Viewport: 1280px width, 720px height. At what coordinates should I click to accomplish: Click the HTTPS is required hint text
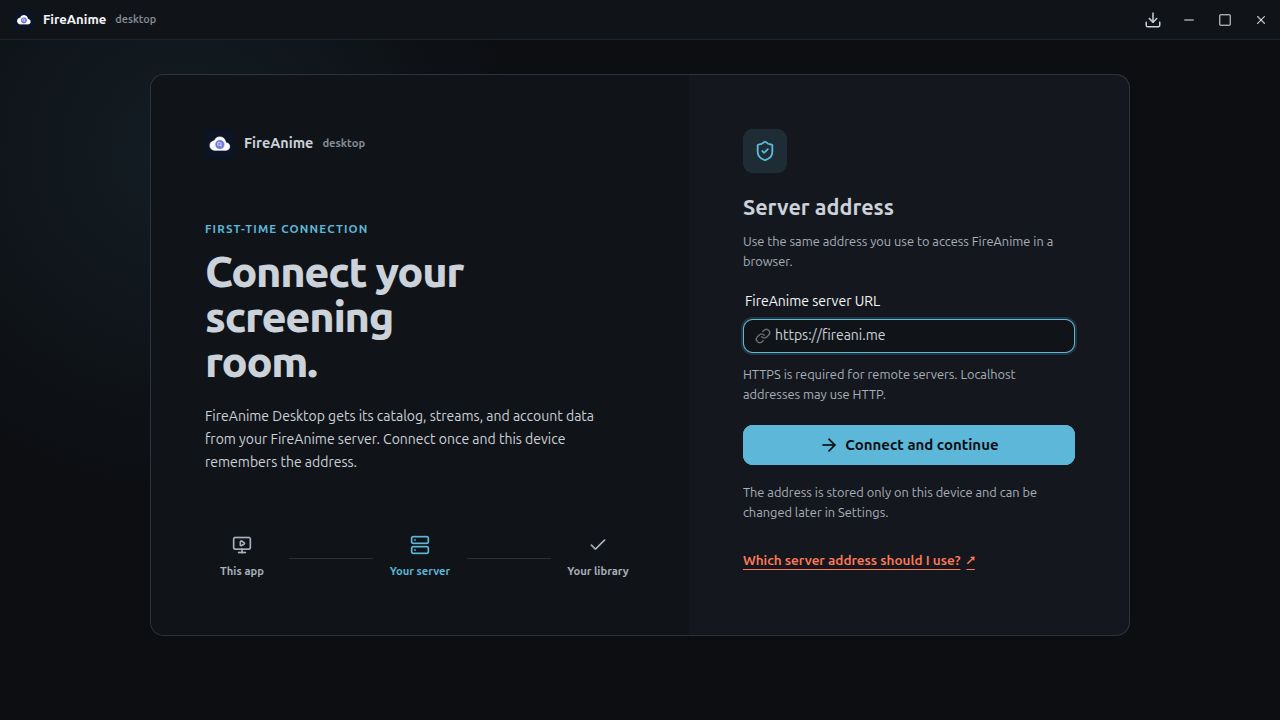pyautogui.click(x=879, y=384)
